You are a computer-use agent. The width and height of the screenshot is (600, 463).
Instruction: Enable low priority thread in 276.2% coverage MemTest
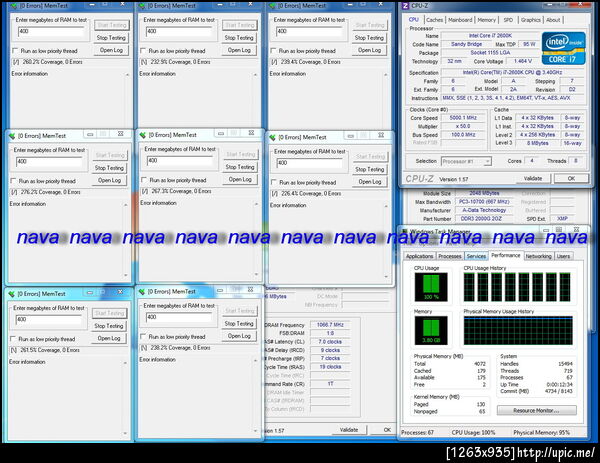[13, 181]
